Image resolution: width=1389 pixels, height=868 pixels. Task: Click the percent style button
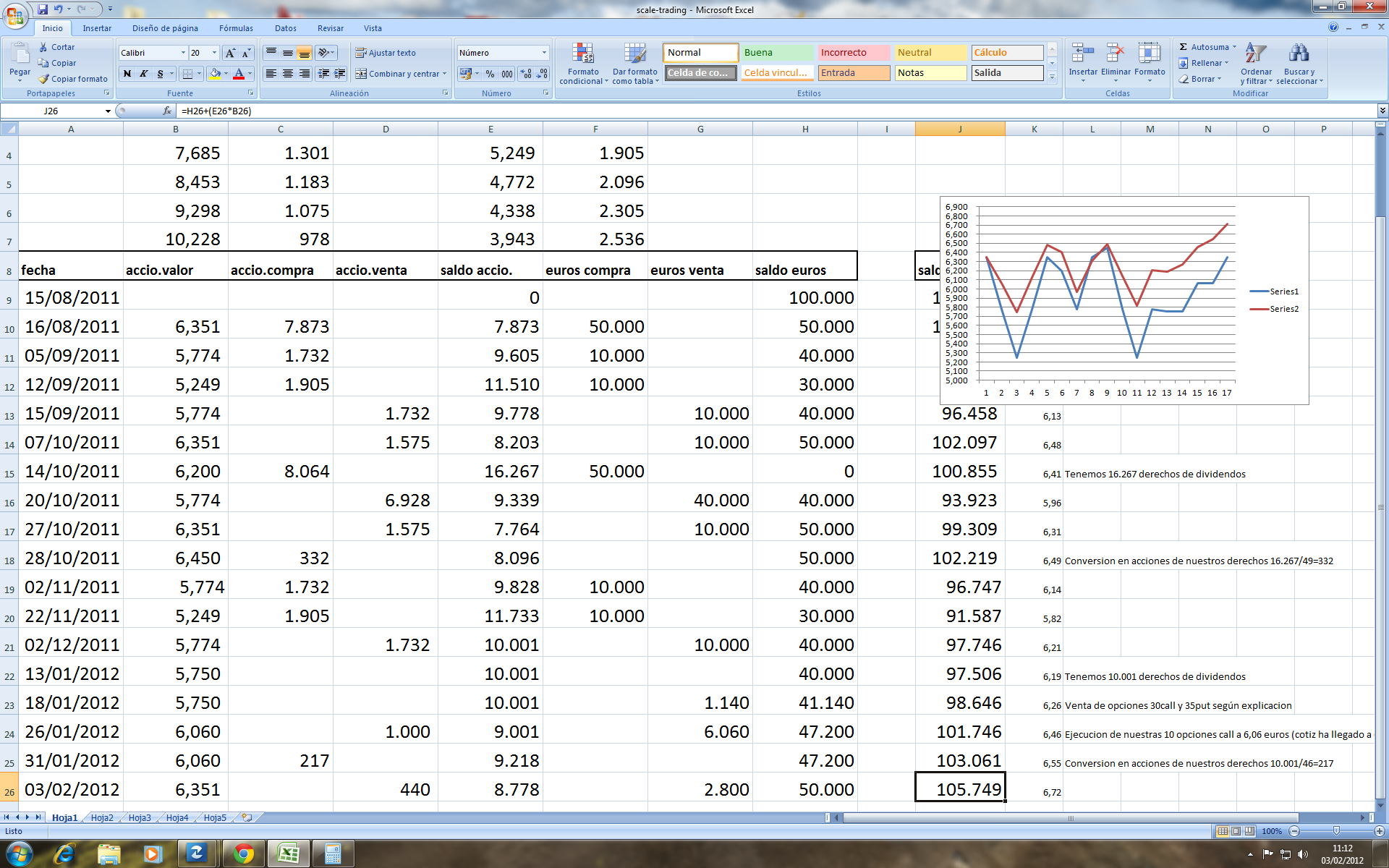click(490, 74)
